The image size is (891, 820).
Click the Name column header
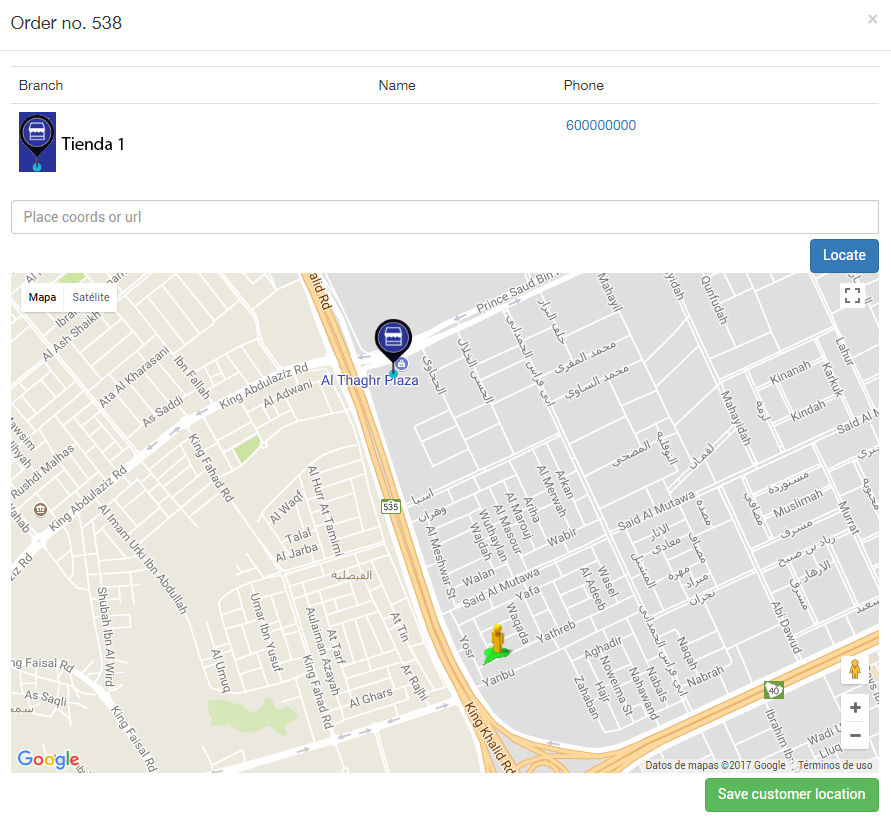[x=397, y=85]
